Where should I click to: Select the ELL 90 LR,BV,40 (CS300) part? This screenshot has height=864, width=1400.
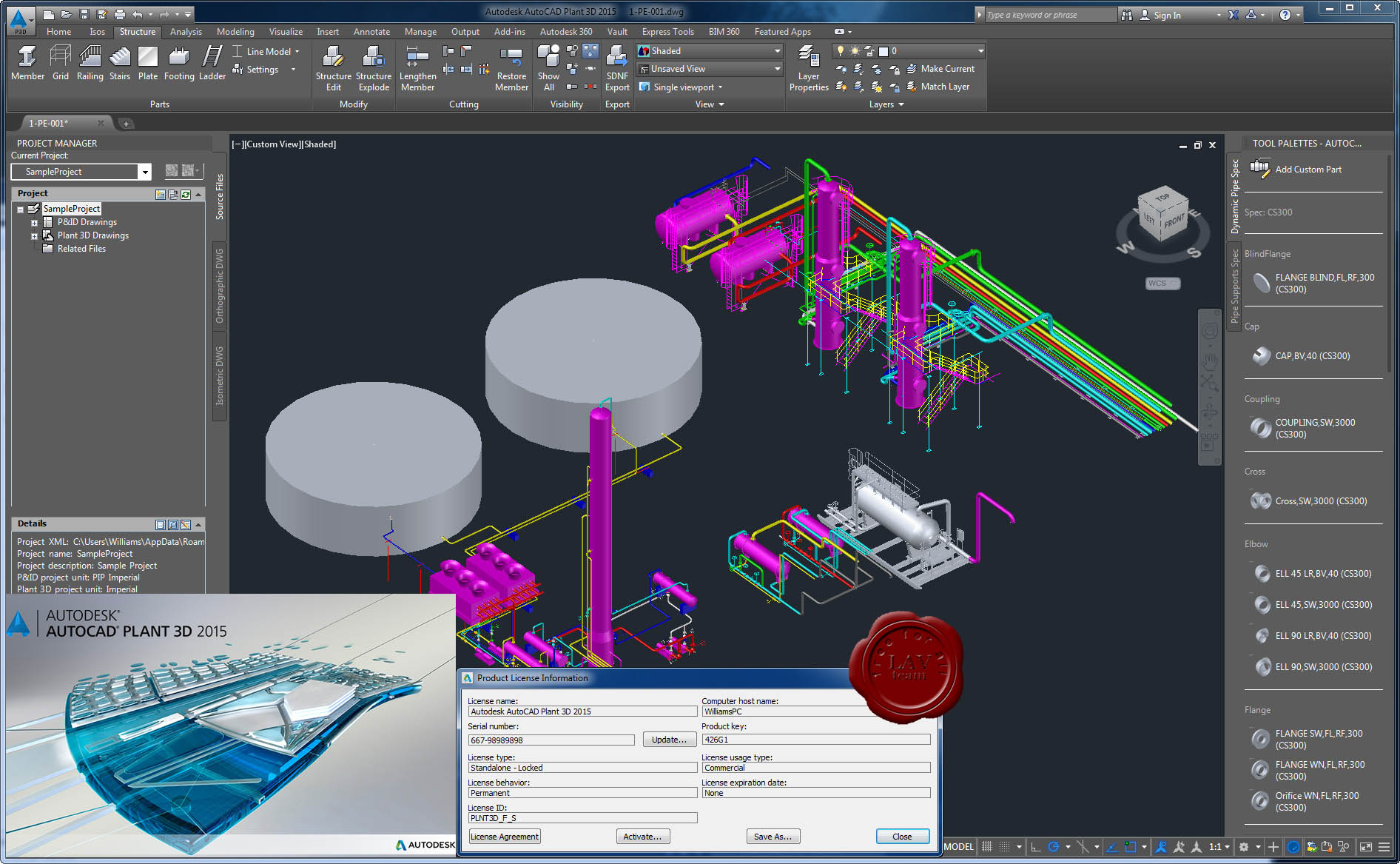[1313, 636]
